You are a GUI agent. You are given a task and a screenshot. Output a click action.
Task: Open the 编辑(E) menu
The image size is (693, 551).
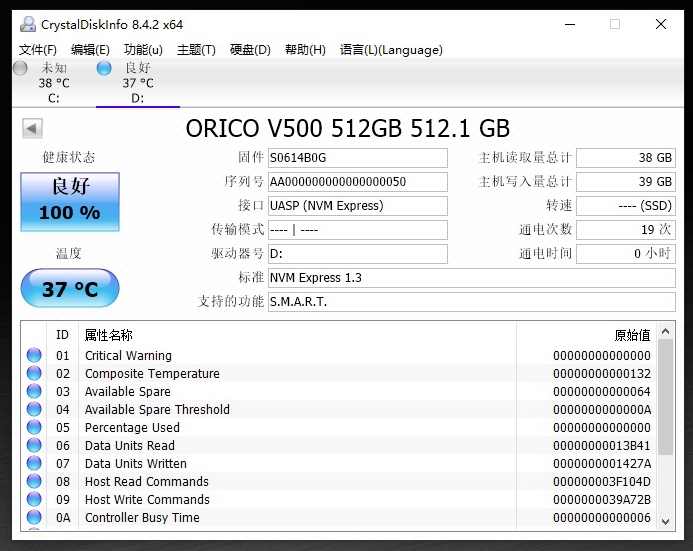point(90,49)
